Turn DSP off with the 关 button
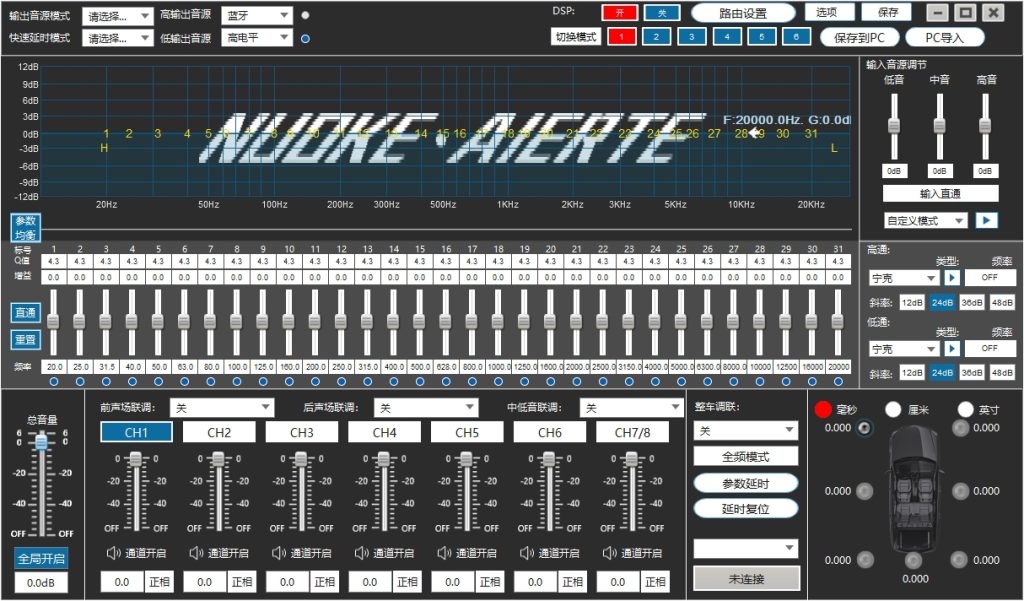Screen dimensions: 1024x601 click(662, 12)
